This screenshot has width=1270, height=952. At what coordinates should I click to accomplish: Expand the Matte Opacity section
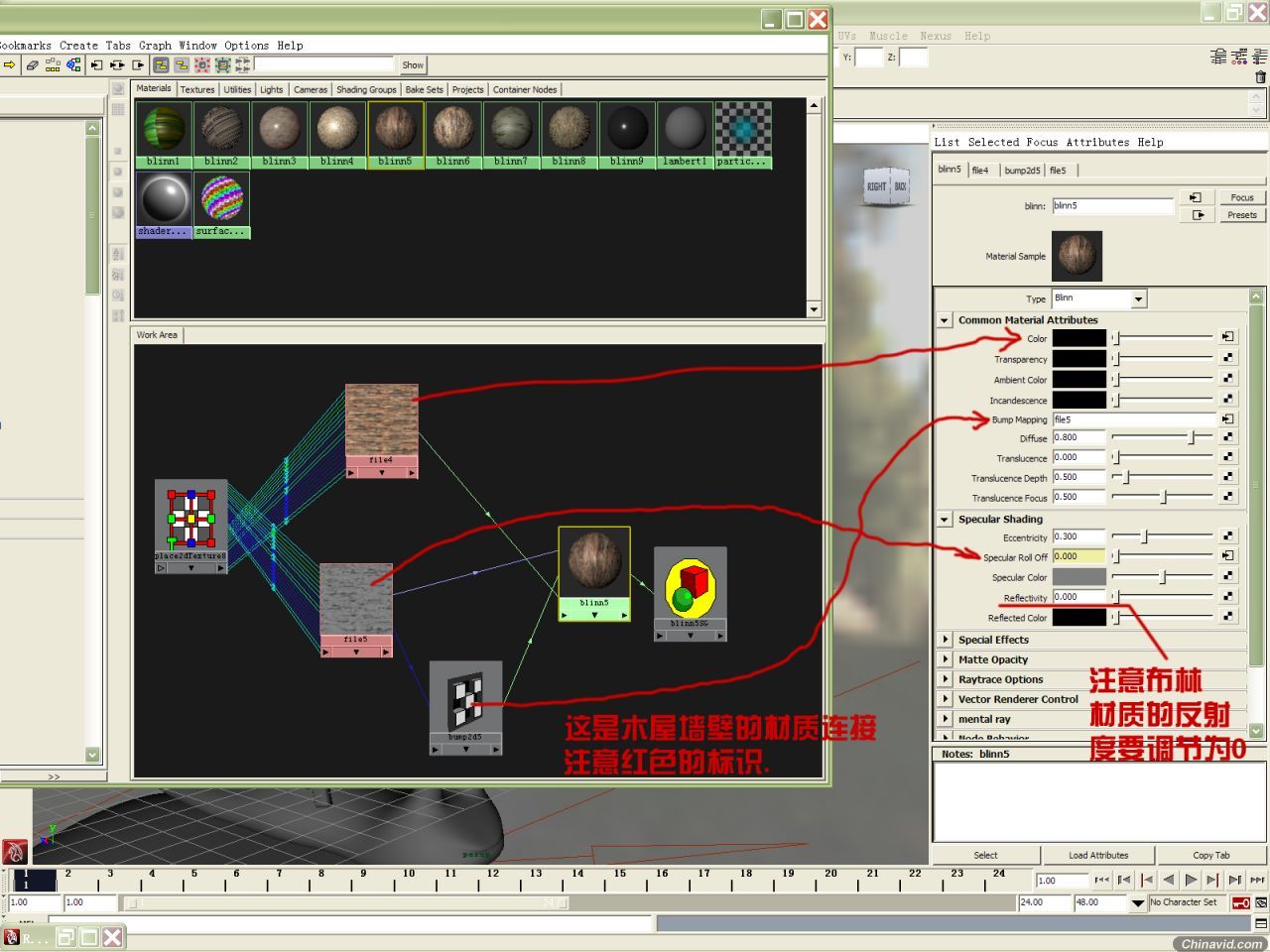click(x=945, y=659)
